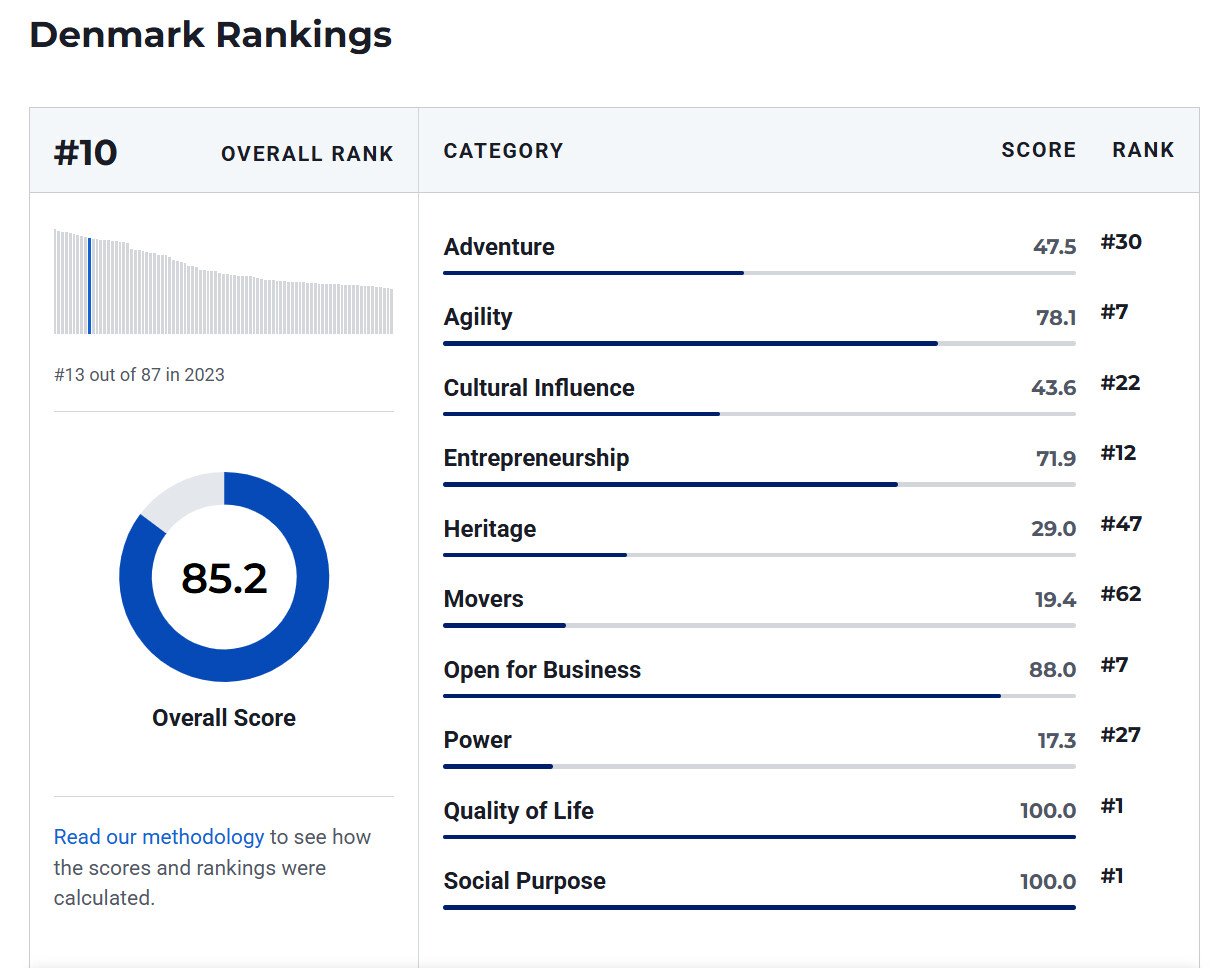Click the Adventure score progress bar
Viewport: 1215px width, 968px height.
pyautogui.click(x=759, y=273)
